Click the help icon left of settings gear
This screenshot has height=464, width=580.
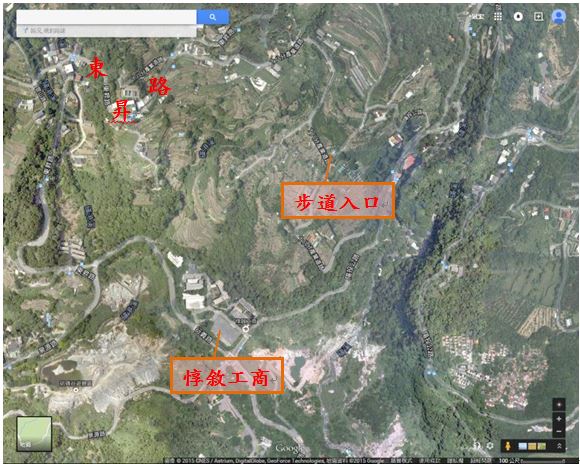(477, 446)
